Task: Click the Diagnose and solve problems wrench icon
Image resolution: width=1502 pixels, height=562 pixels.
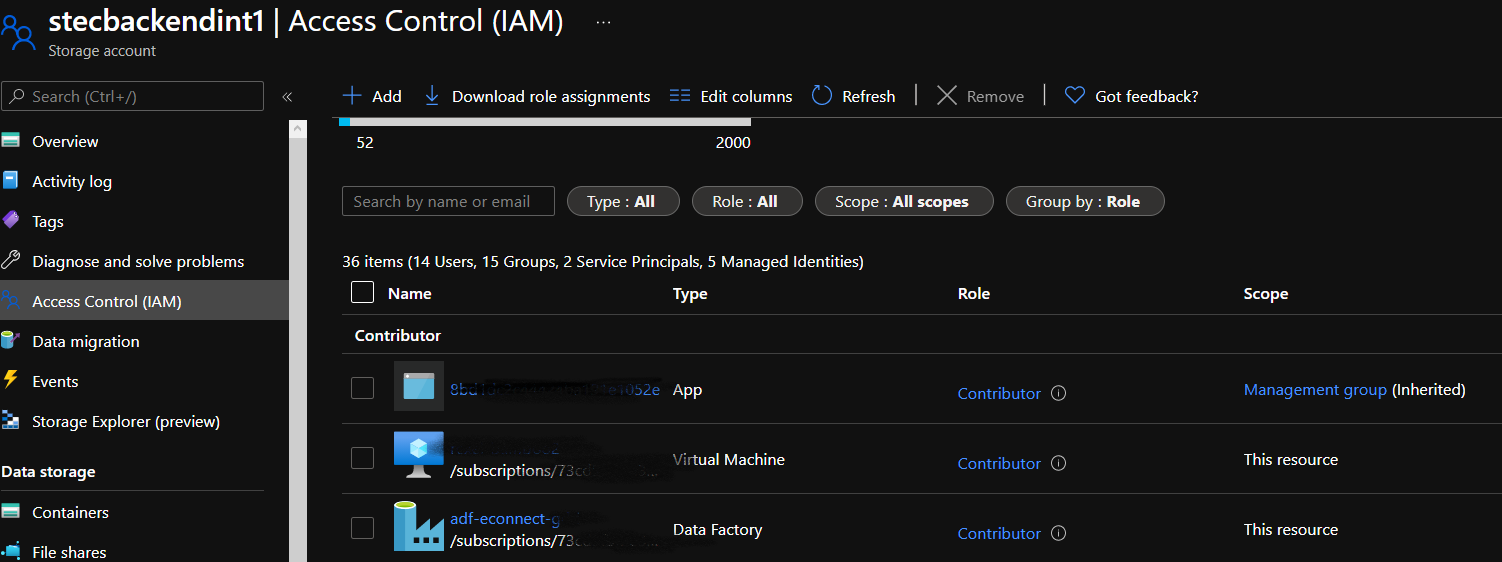Action: tap(11, 261)
